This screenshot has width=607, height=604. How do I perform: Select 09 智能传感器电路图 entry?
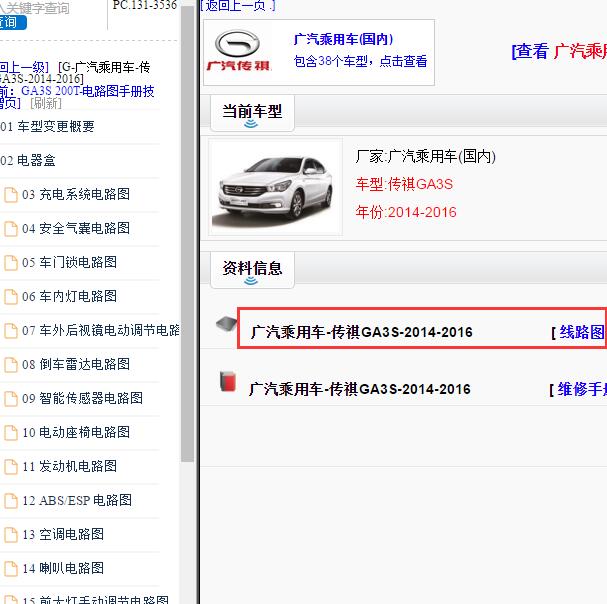[82, 398]
